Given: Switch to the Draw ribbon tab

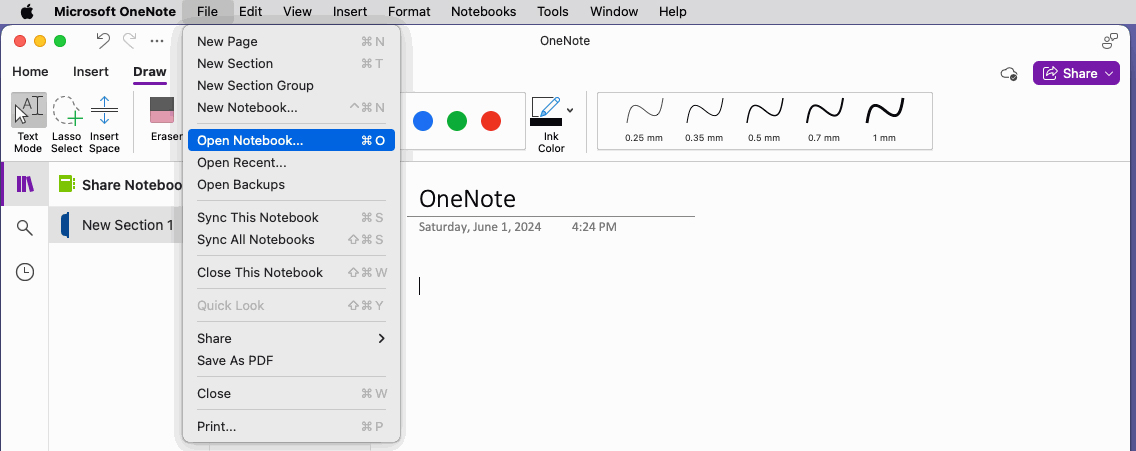Looking at the screenshot, I should 150,72.
